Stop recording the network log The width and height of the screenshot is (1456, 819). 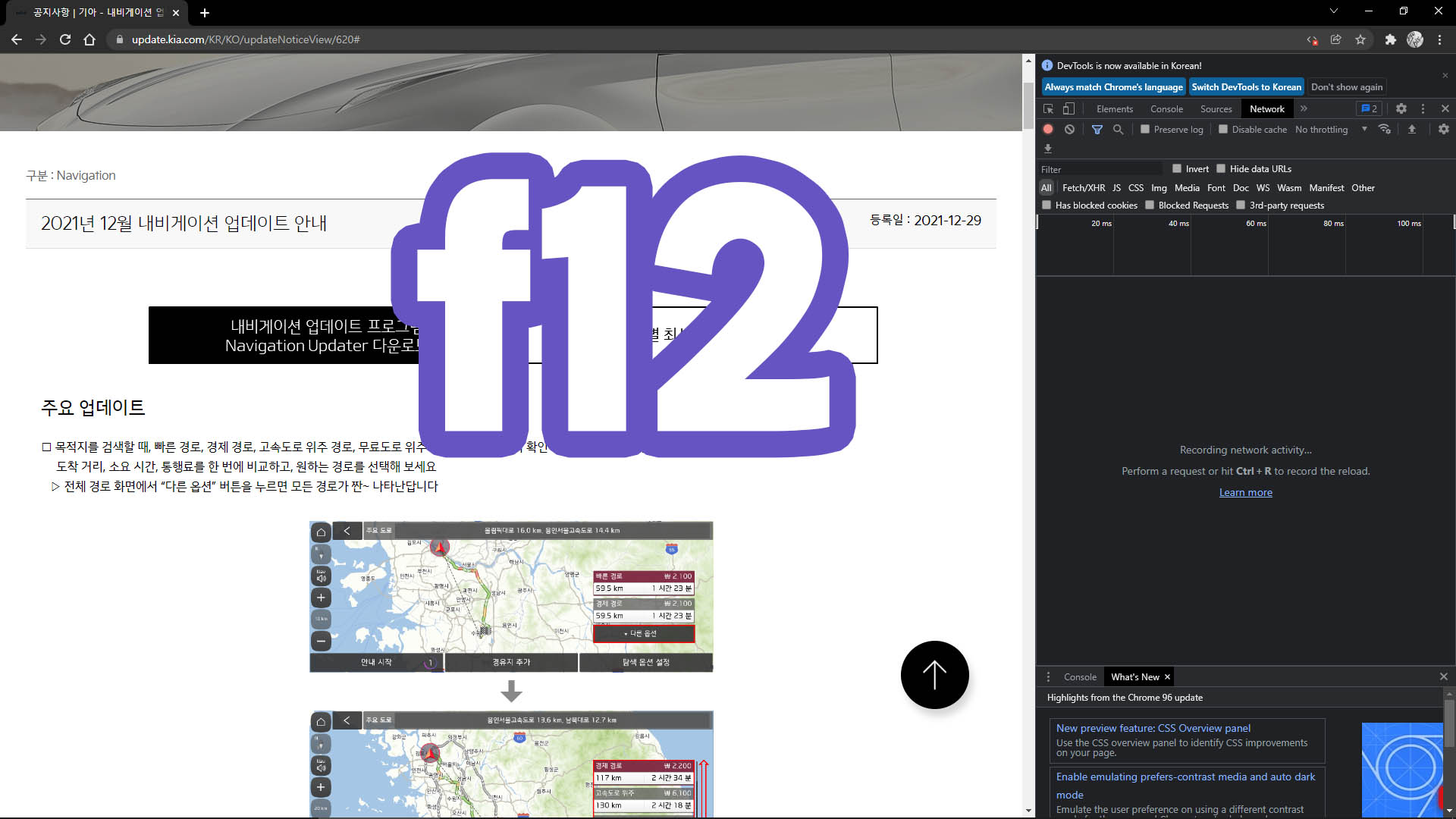click(x=1048, y=130)
